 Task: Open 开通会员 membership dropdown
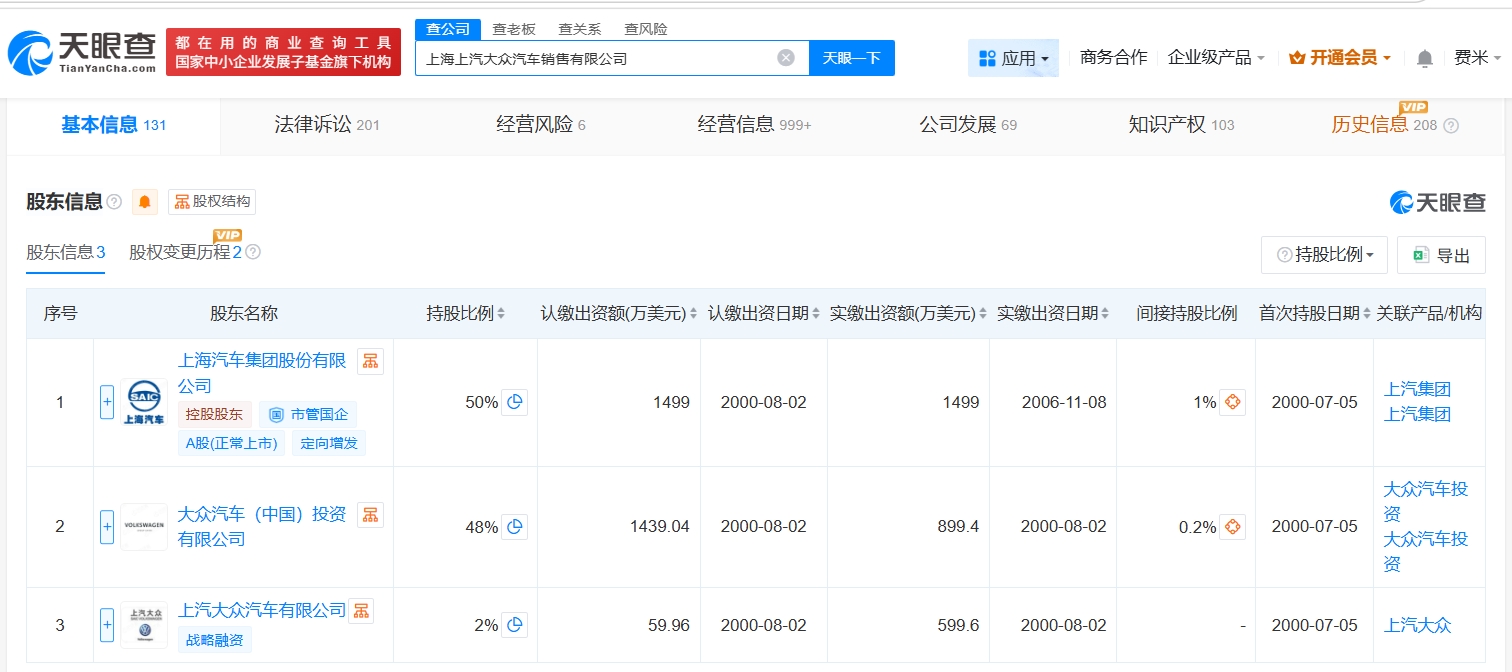[1340, 58]
